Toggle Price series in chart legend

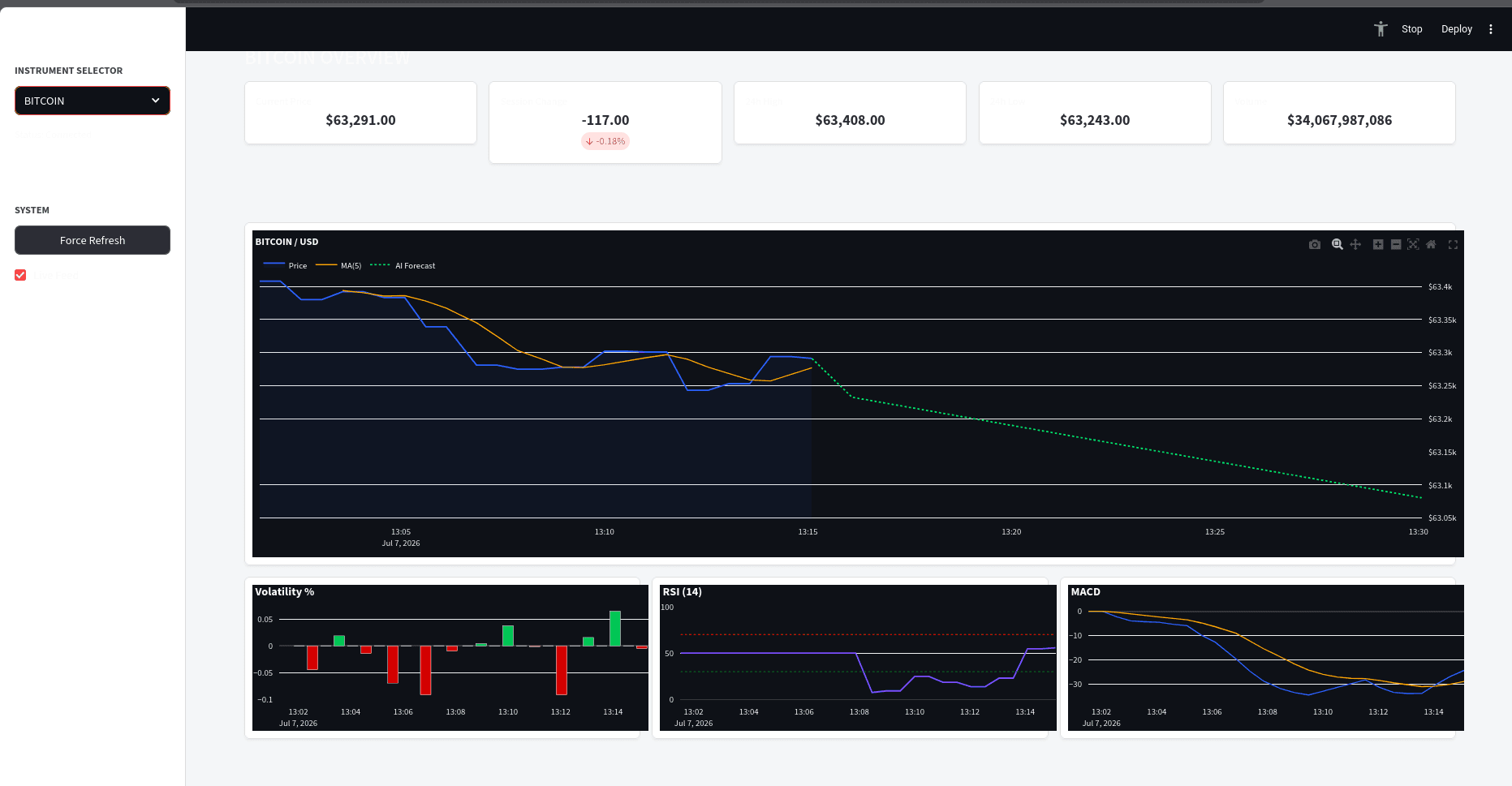(286, 266)
